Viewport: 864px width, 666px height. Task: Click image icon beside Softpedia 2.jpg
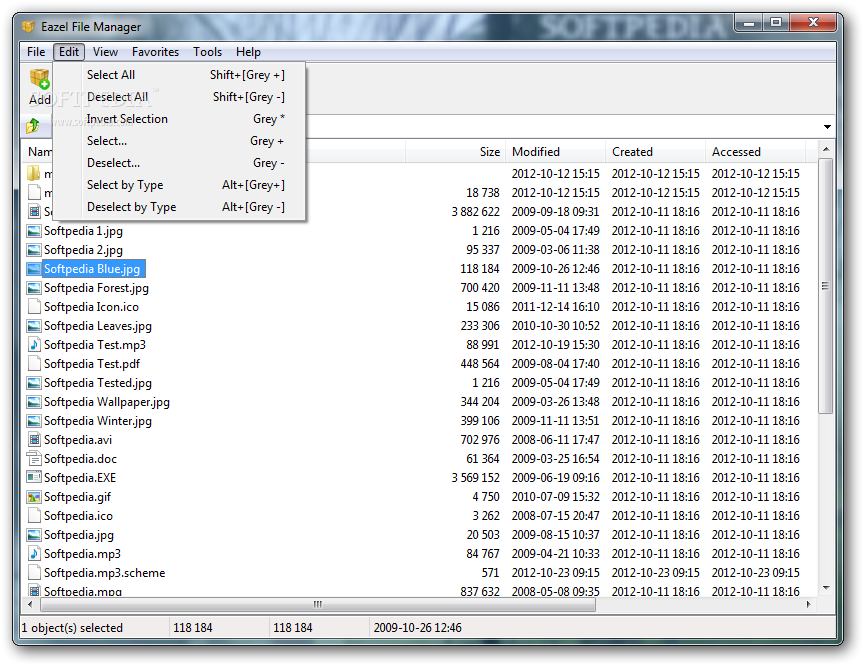pos(34,250)
